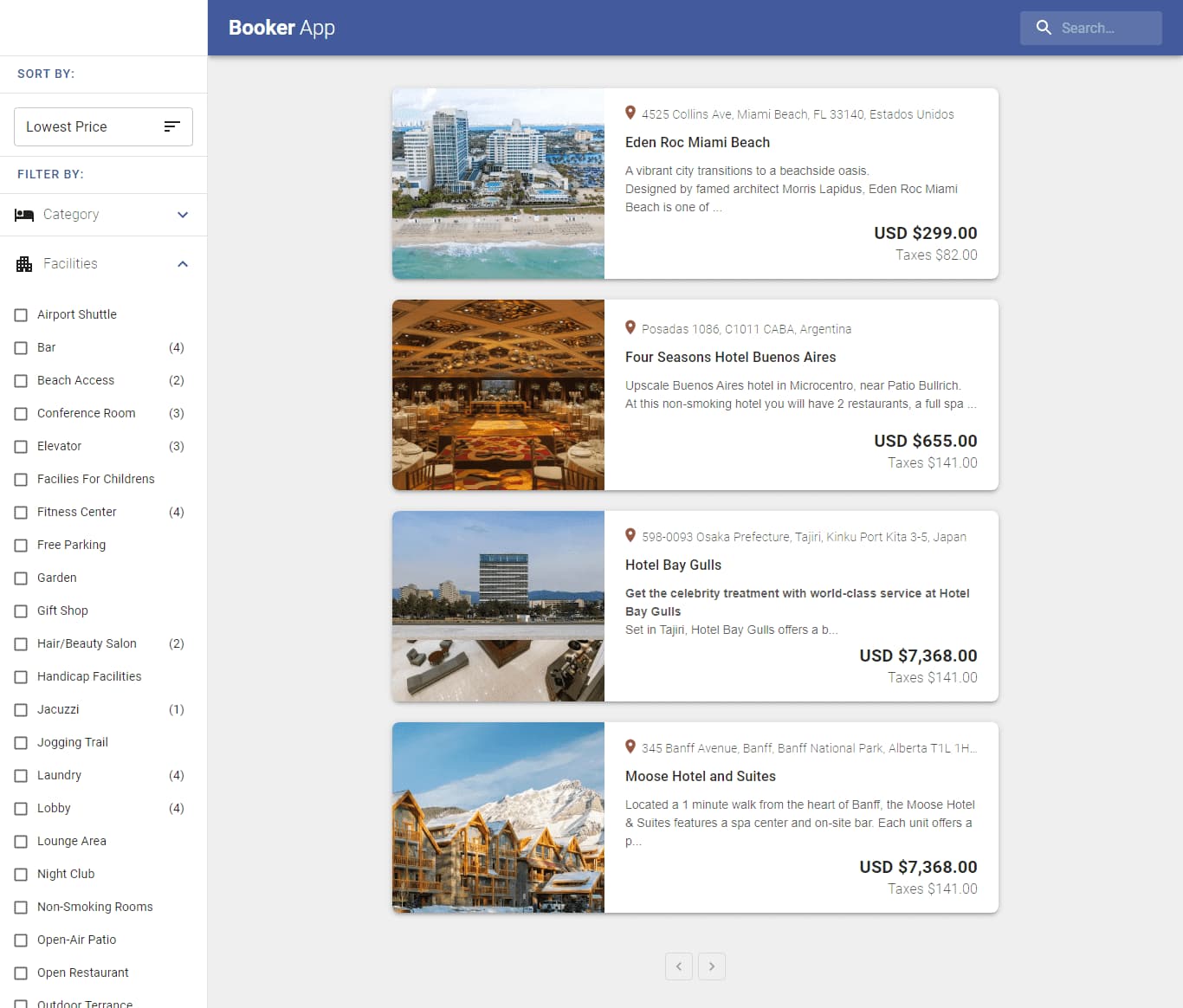Check the Beach Access facility
This screenshot has width=1183, height=1008.
pos(21,381)
